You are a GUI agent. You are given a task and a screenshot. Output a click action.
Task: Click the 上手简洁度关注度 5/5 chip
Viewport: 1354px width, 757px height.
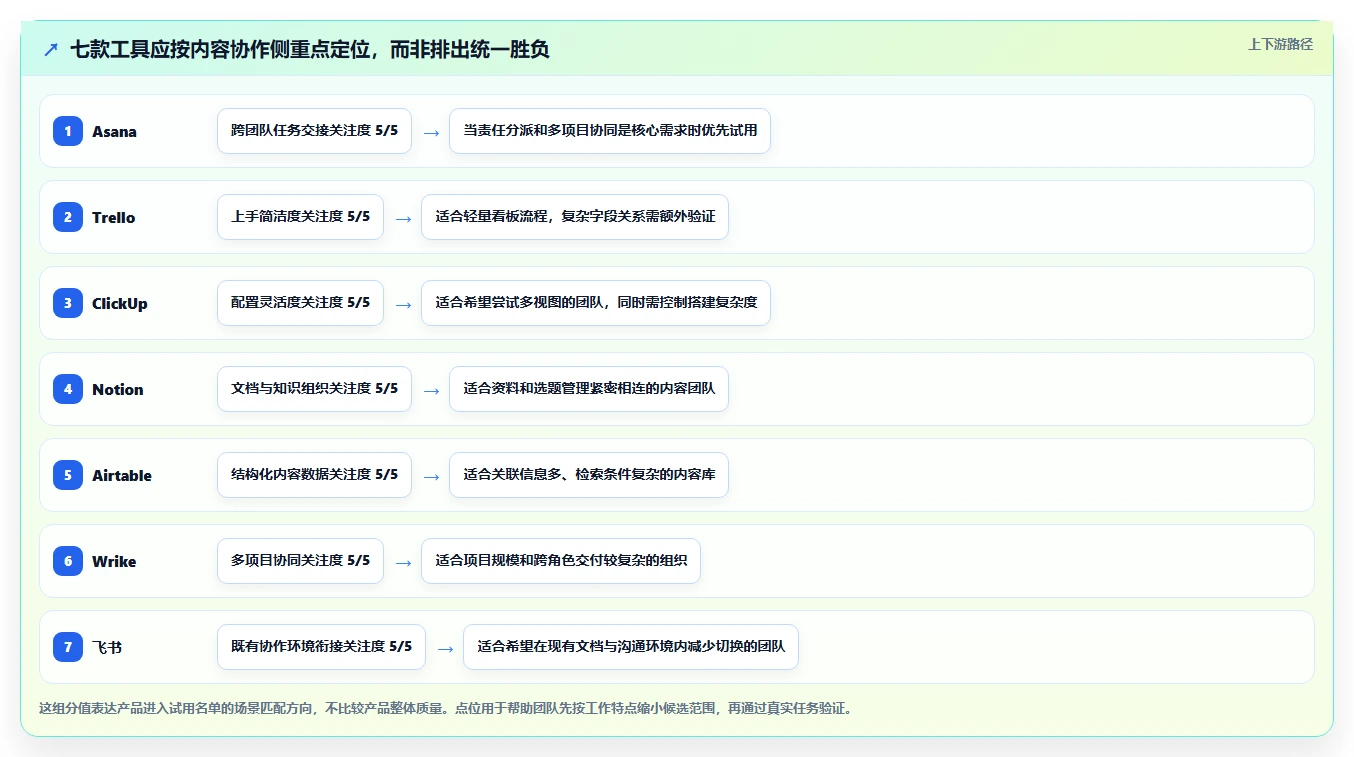[x=300, y=217]
